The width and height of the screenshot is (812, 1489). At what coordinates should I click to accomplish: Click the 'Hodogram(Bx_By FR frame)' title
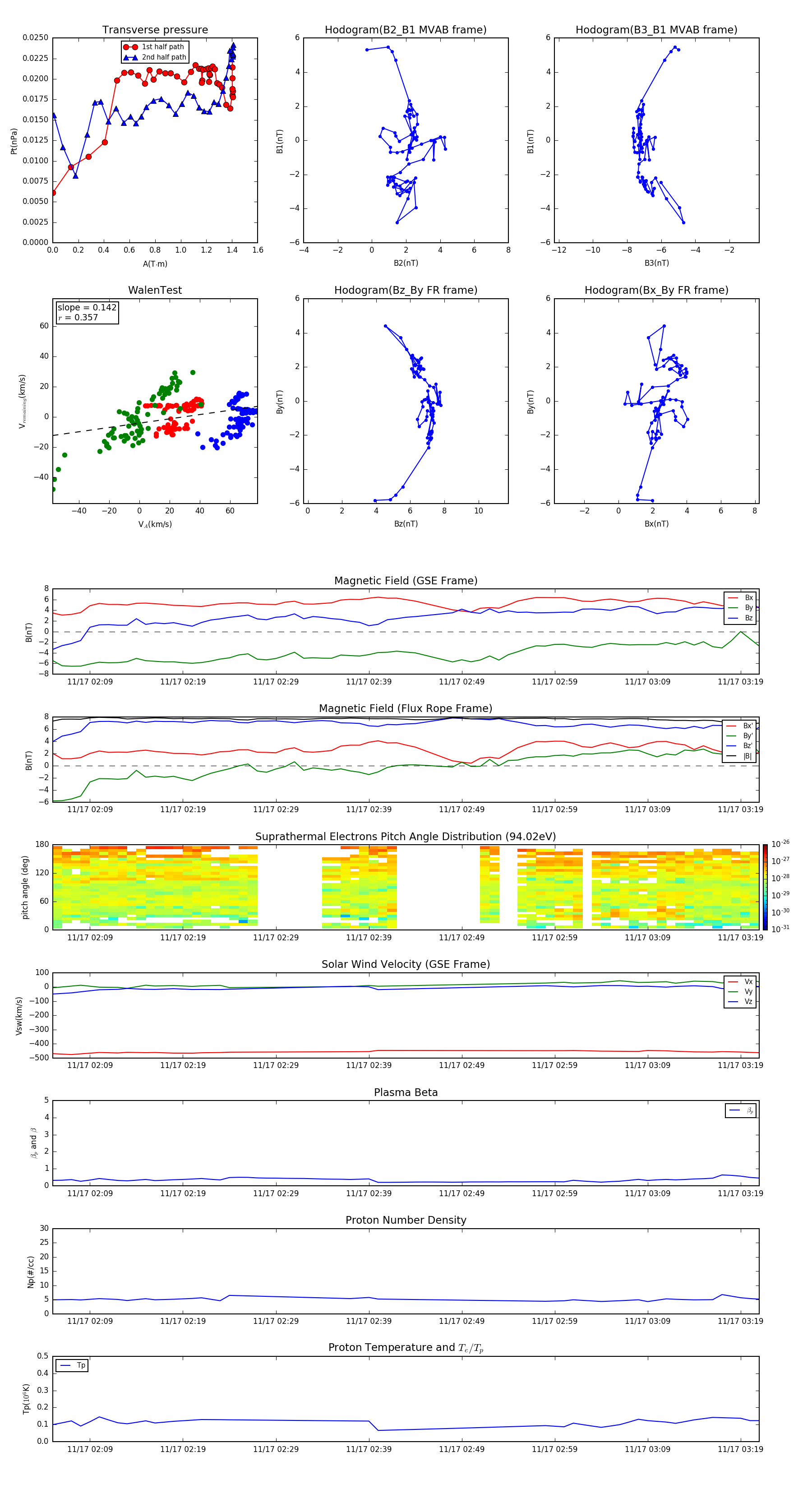656,290
